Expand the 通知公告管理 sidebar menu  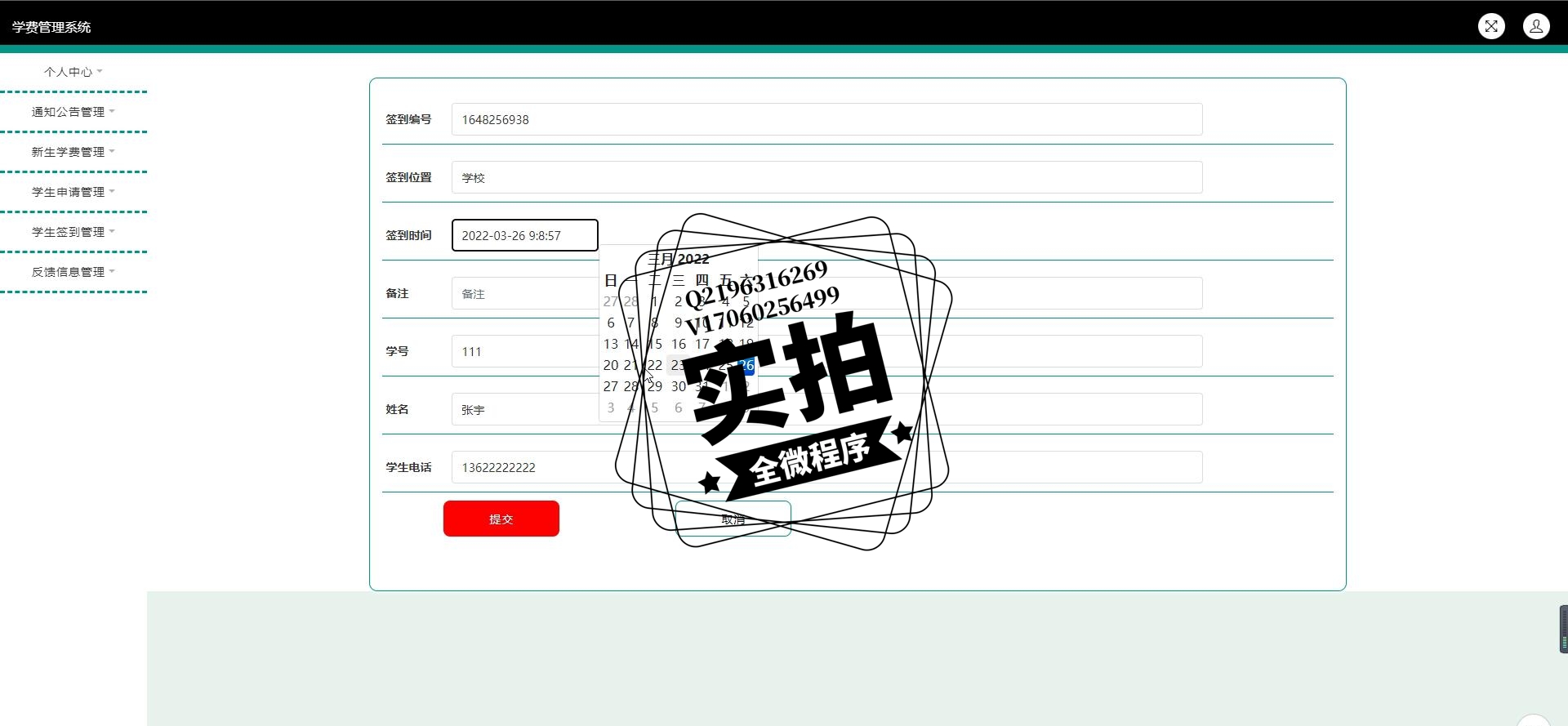tap(73, 112)
